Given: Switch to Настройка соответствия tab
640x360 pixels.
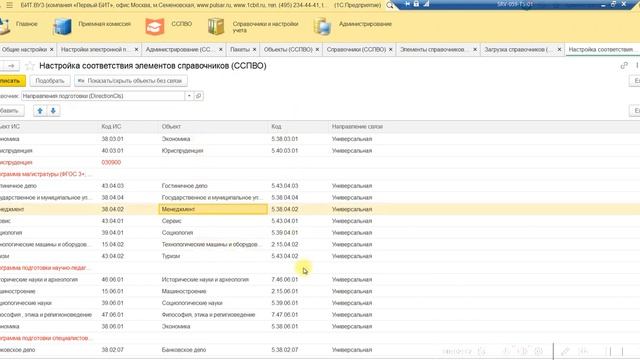Looking at the screenshot, I should [601, 49].
